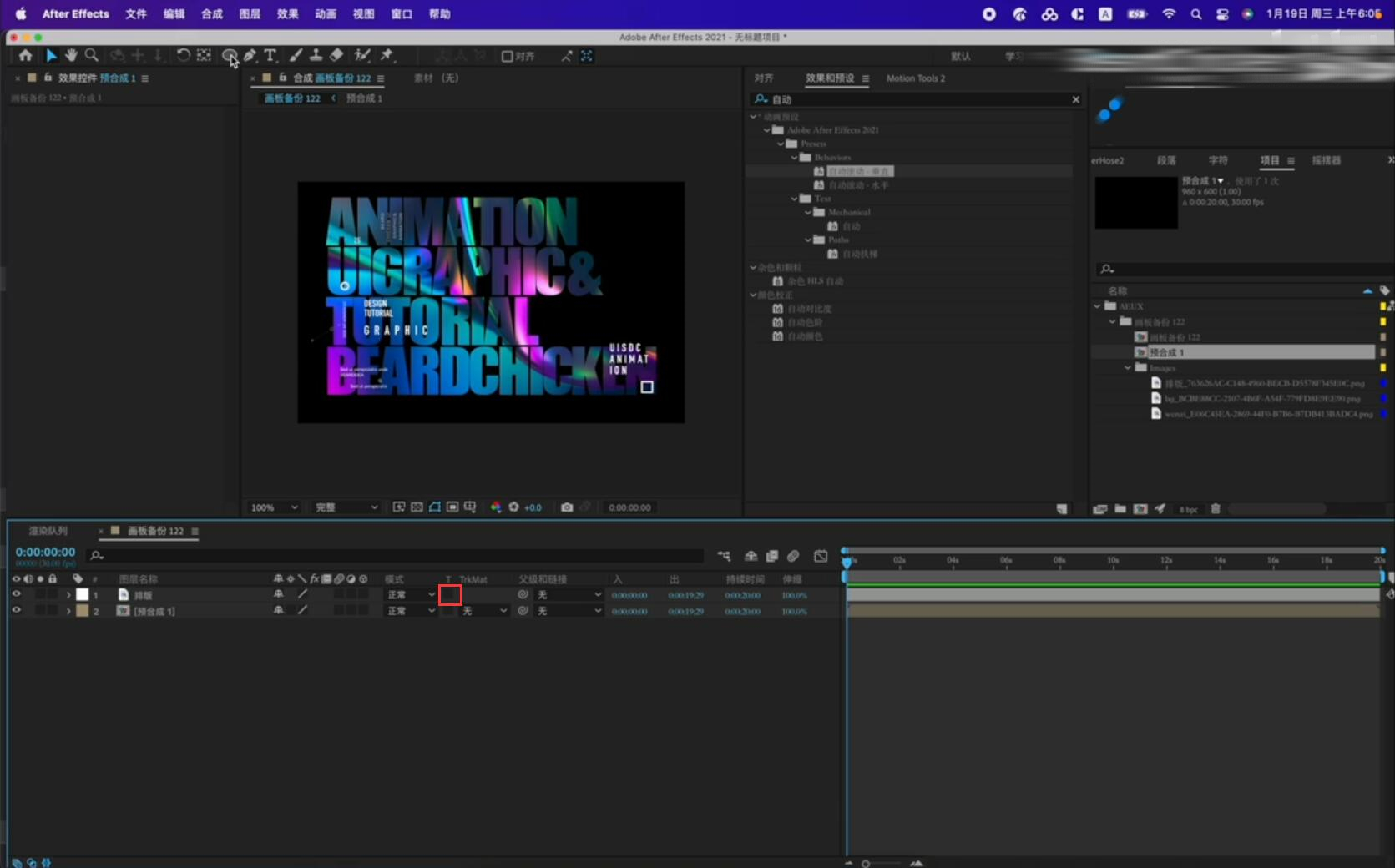1395x868 pixels.
Task: Select the Roto Brush tool
Action: pyautogui.click(x=362, y=55)
